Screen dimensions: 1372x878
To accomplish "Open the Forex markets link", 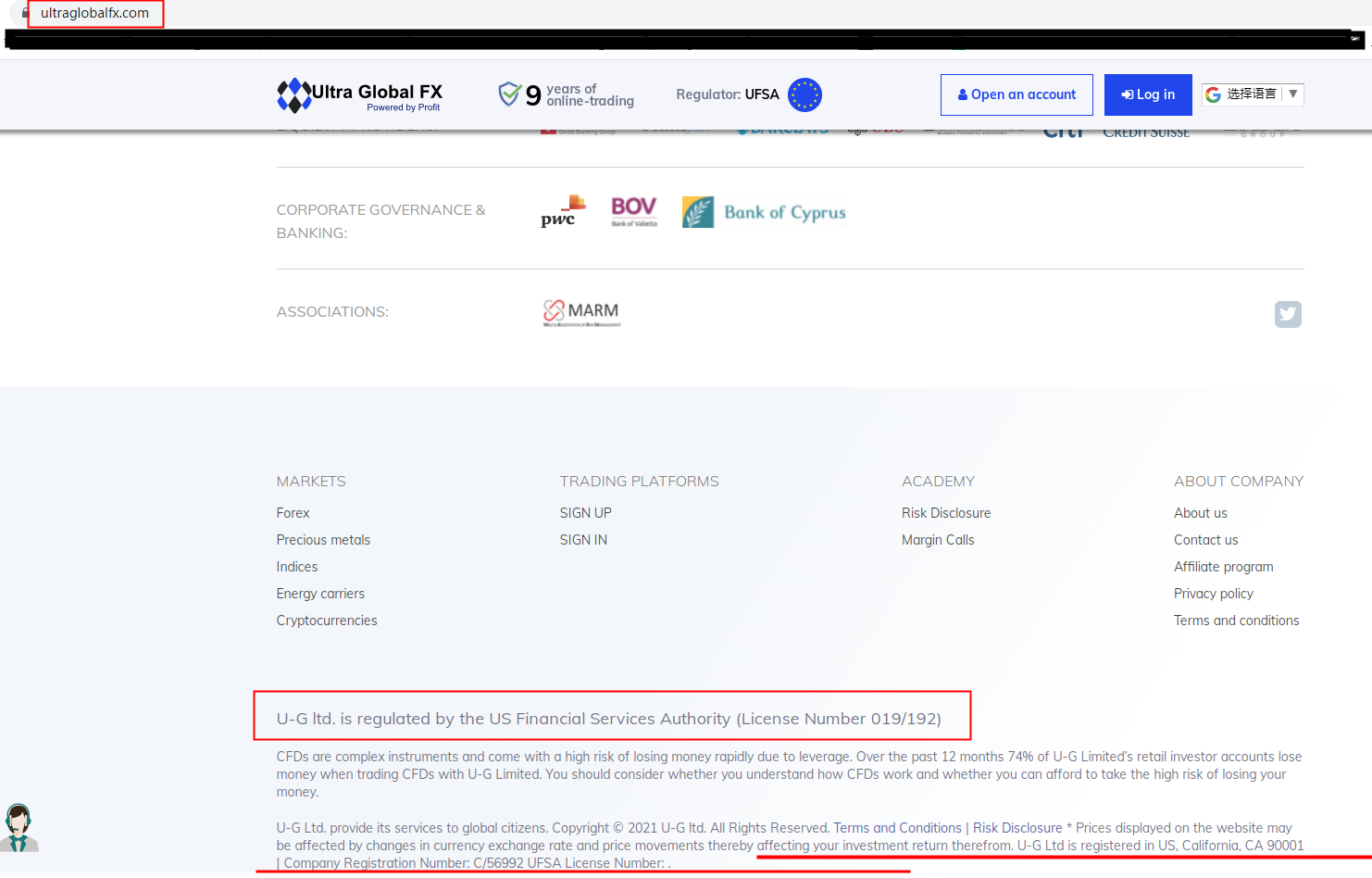I will pyautogui.click(x=293, y=513).
